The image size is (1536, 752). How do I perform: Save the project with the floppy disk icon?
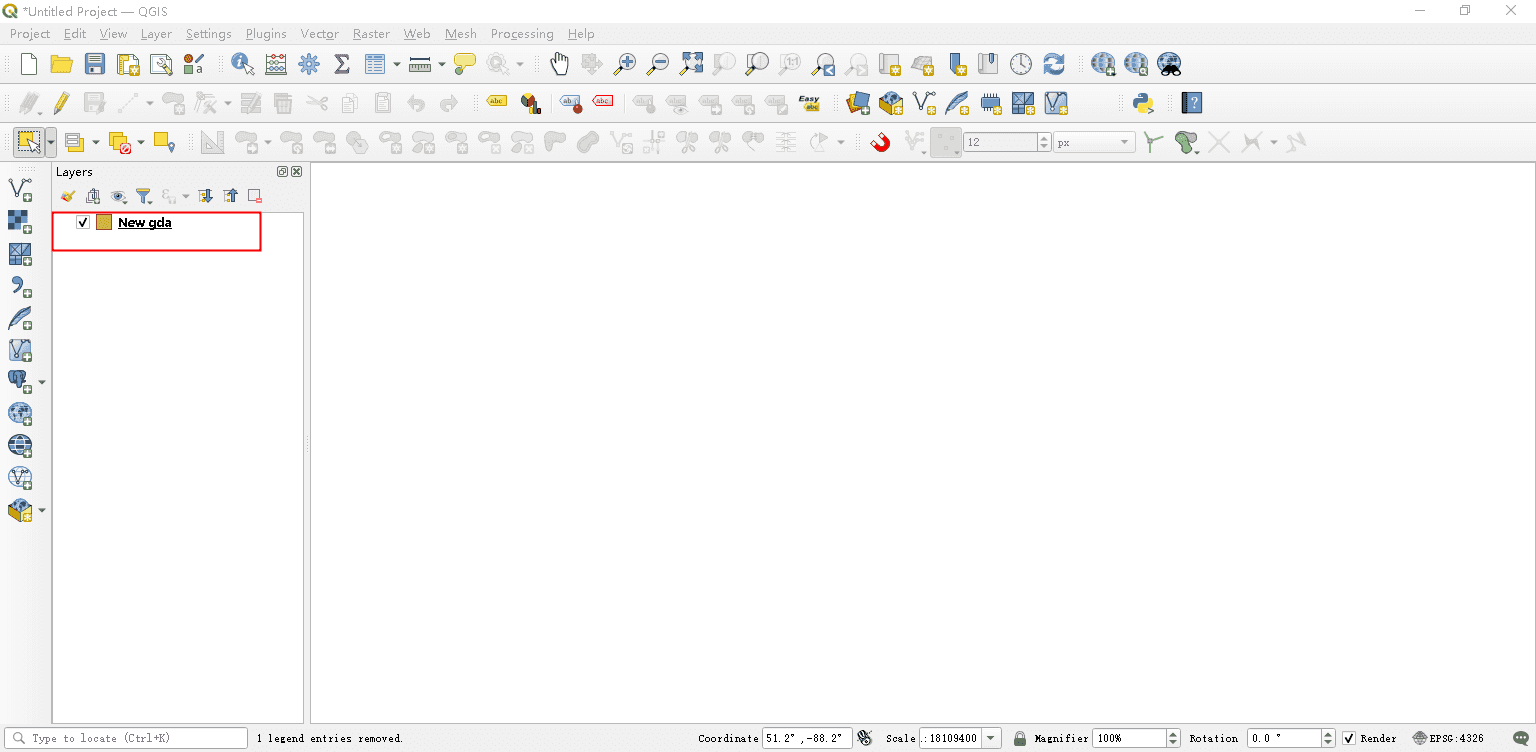(x=95, y=64)
